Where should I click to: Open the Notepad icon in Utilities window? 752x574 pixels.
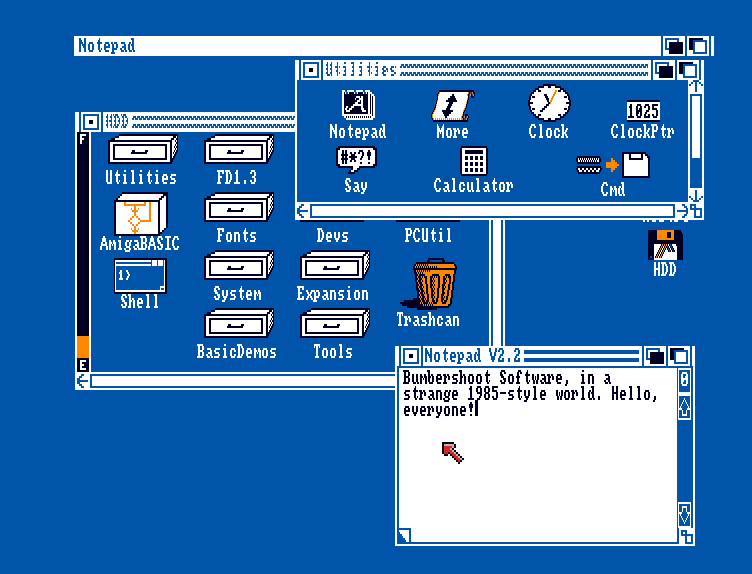(x=357, y=105)
